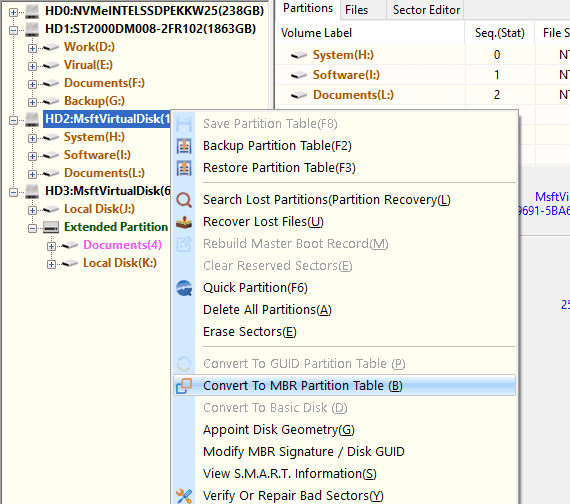
Task: Select Documents(F:) label in the disk tree
Action: [x=104, y=83]
